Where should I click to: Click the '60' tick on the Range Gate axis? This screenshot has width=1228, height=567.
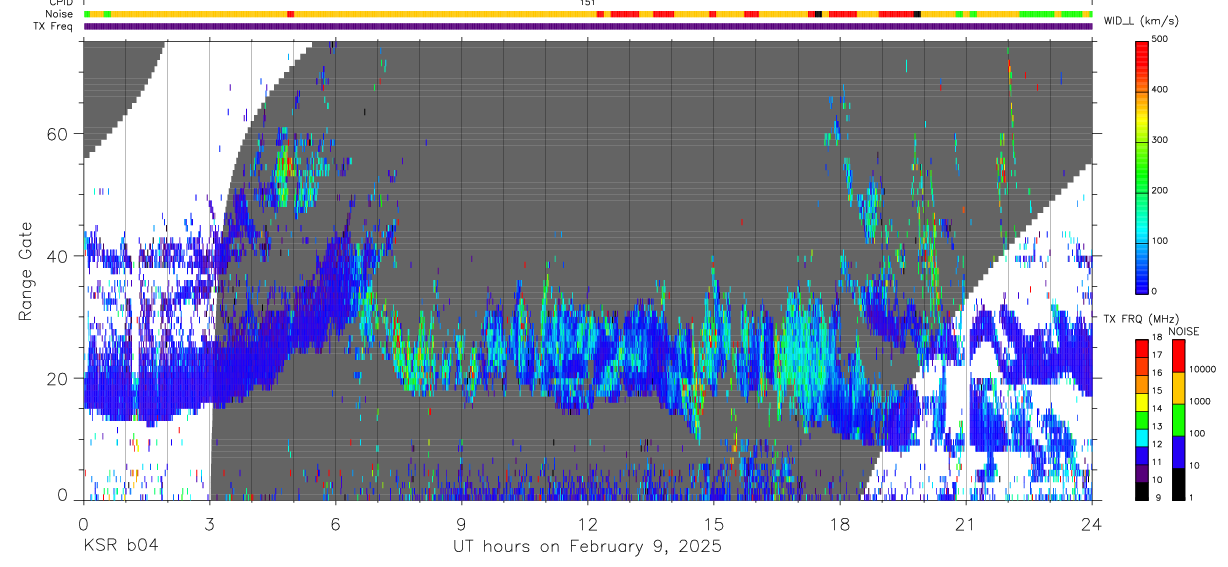(58, 134)
